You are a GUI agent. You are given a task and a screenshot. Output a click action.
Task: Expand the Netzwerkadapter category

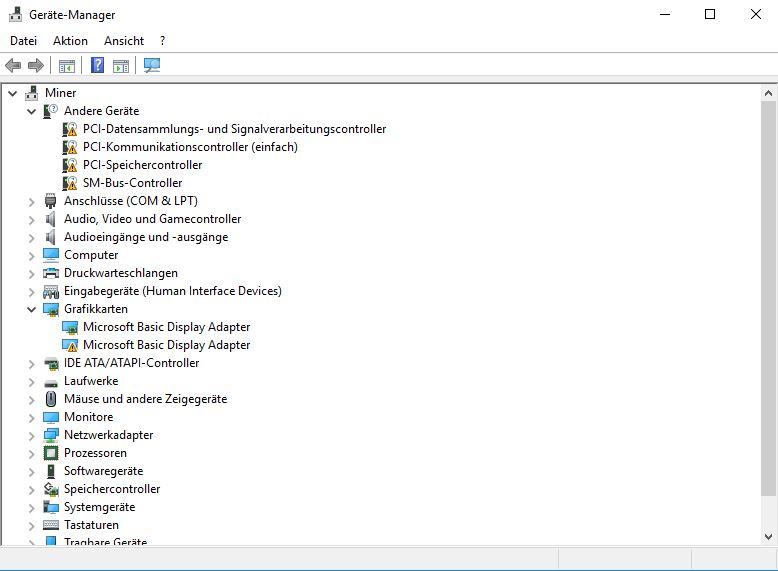[32, 436]
